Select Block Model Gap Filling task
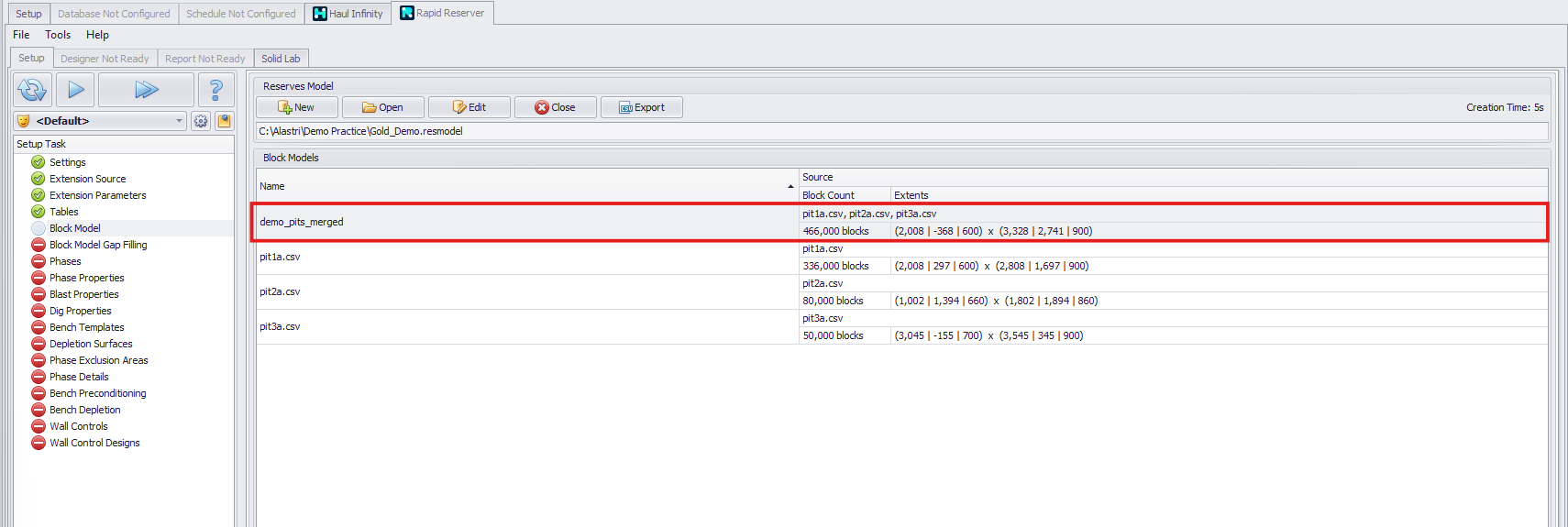 (x=98, y=245)
